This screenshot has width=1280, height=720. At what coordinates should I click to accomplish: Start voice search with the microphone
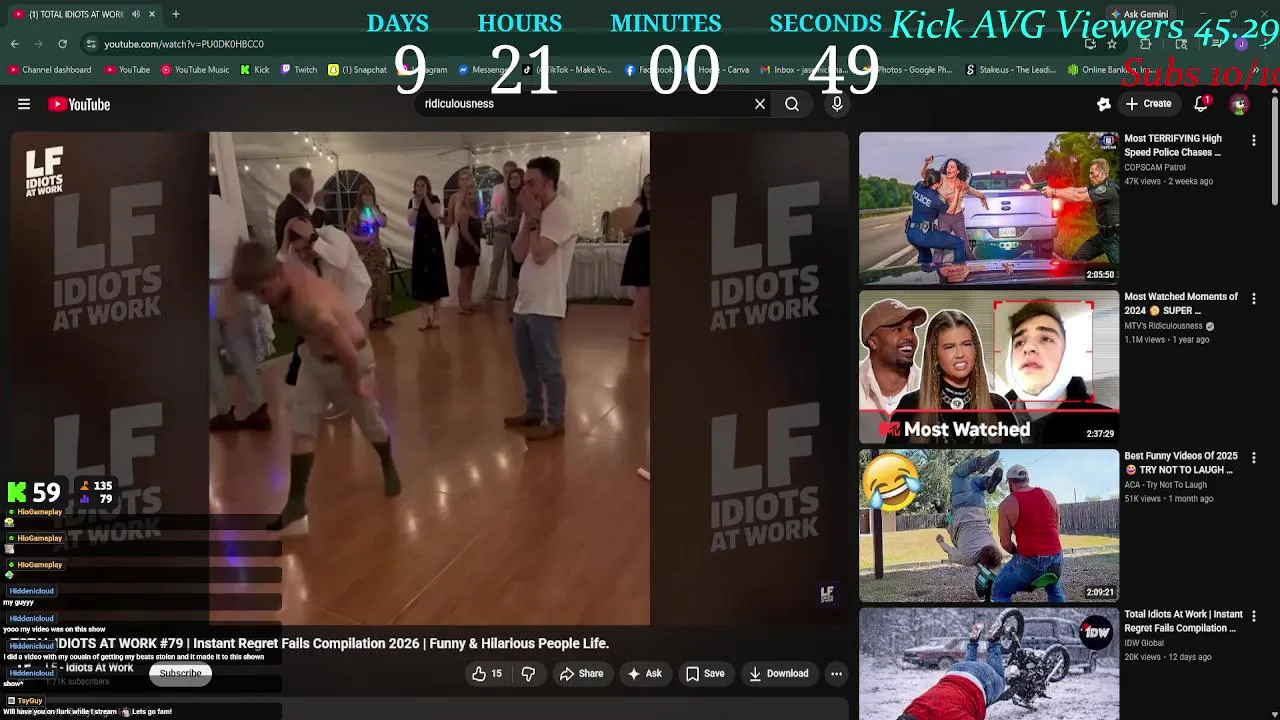click(837, 104)
